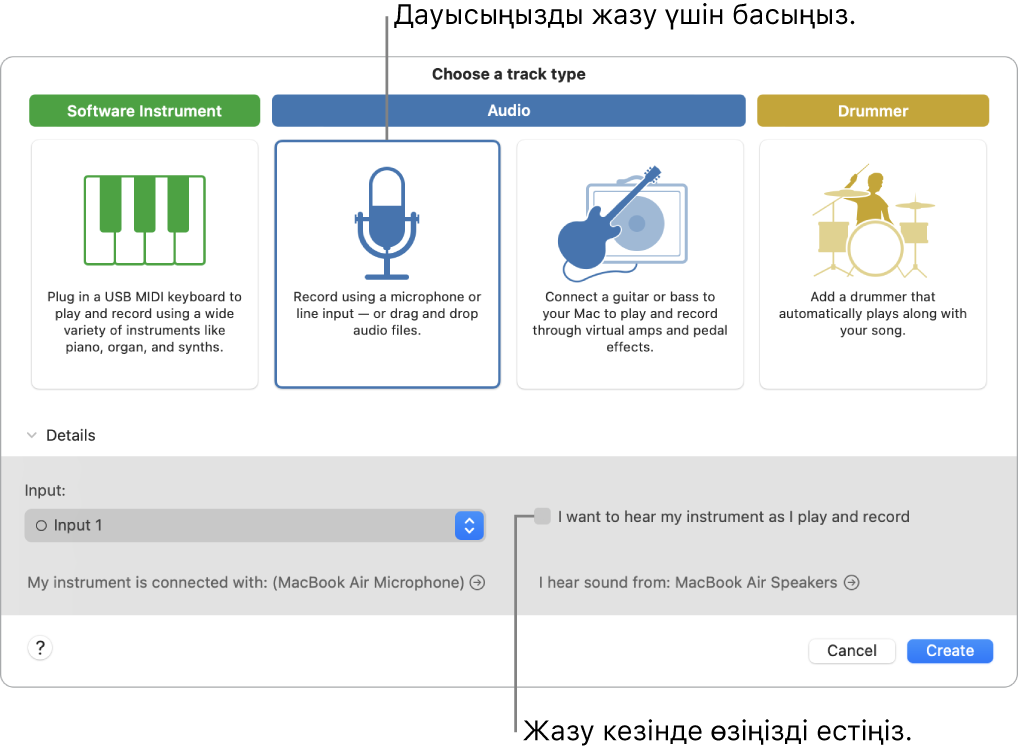Open the Input 1 dropdown menu
This screenshot has height=753, width=1019.
(x=255, y=525)
